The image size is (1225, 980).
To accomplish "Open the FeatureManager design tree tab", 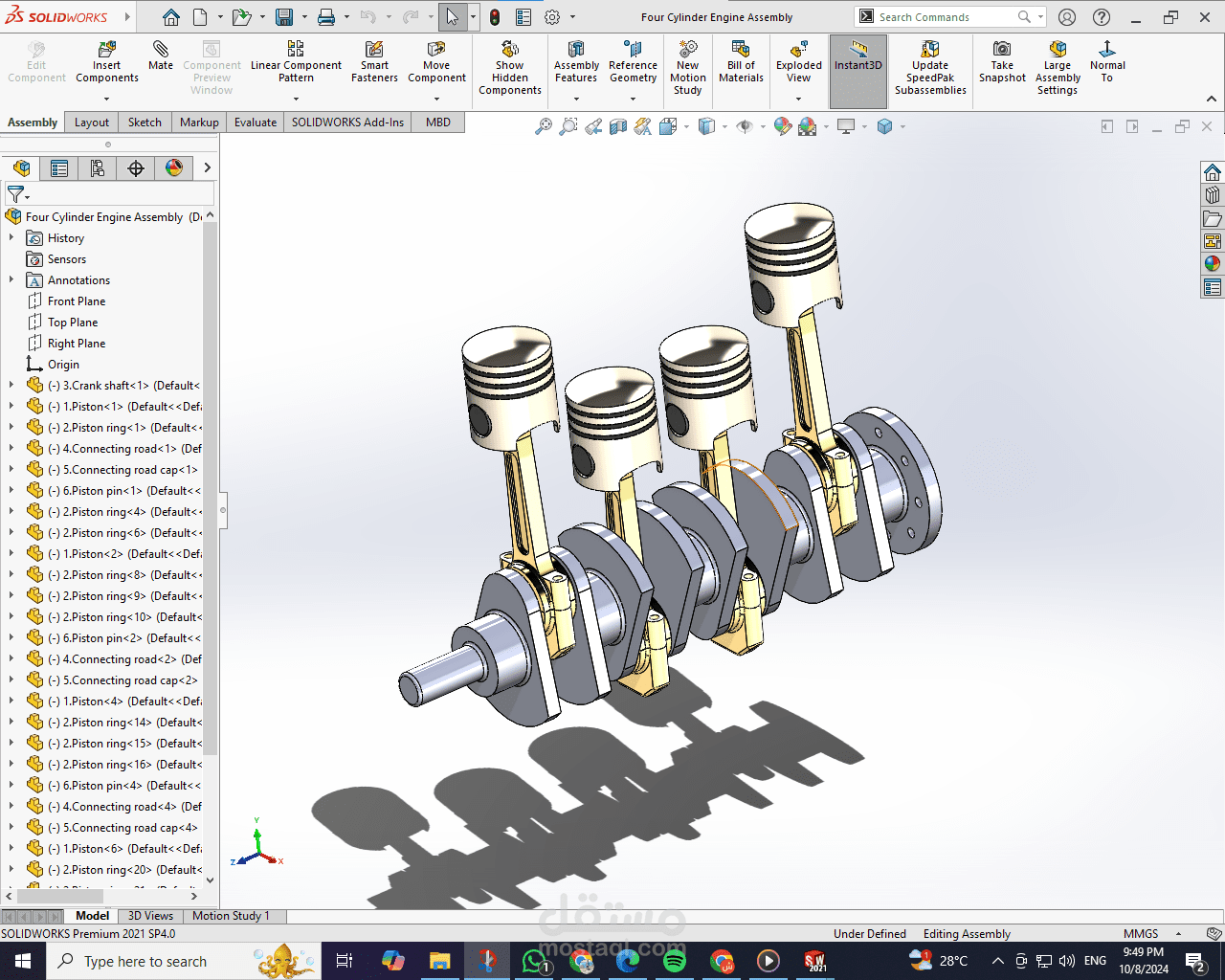I will (21, 168).
